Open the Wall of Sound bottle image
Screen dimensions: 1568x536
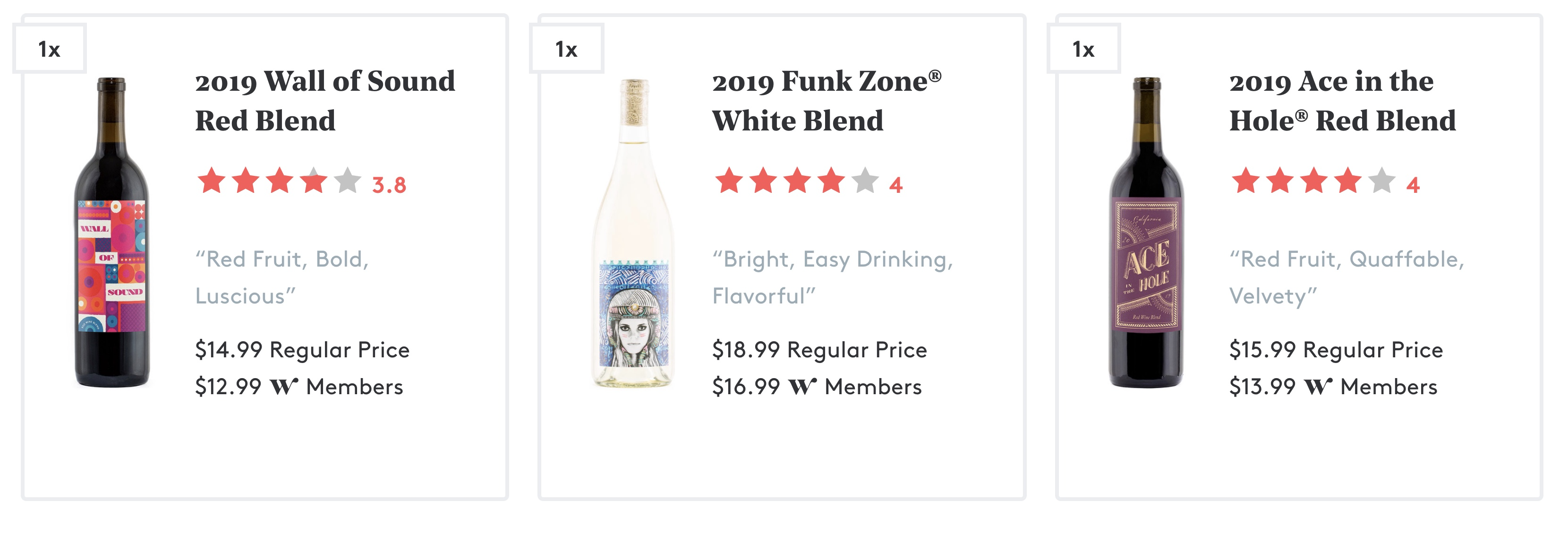pos(112,232)
